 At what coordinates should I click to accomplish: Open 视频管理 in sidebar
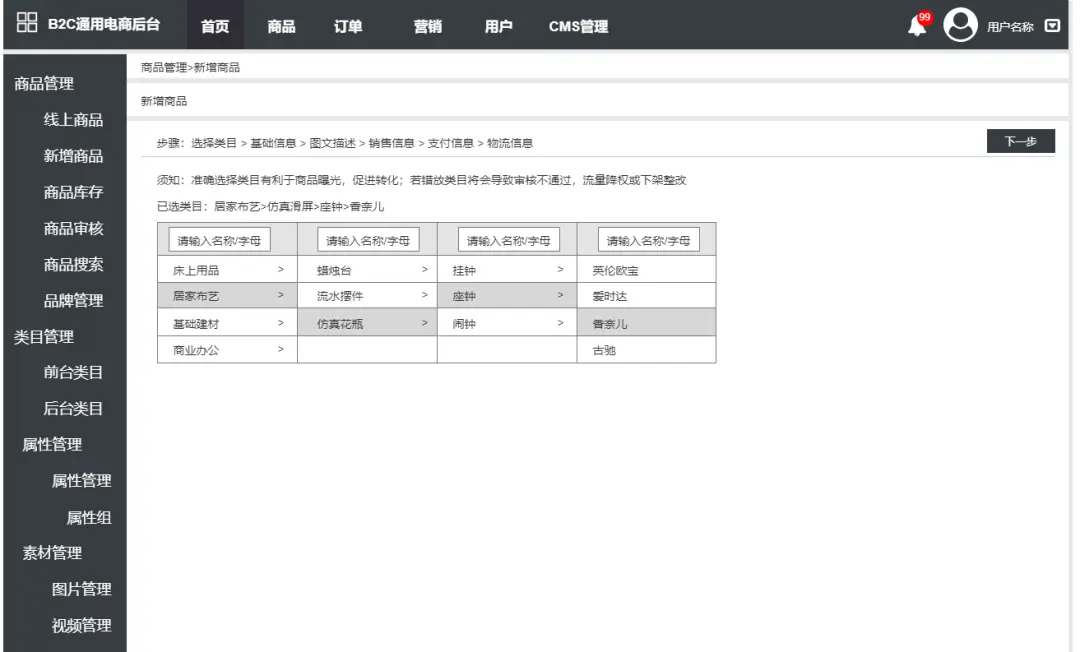point(81,626)
